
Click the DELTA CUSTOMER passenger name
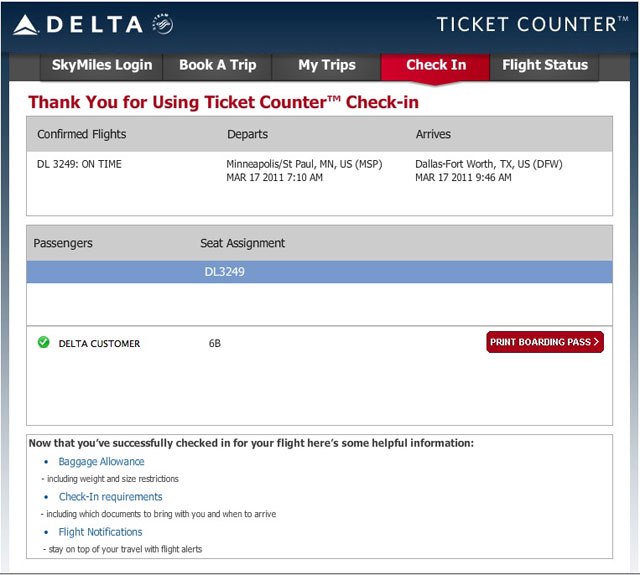(99, 344)
